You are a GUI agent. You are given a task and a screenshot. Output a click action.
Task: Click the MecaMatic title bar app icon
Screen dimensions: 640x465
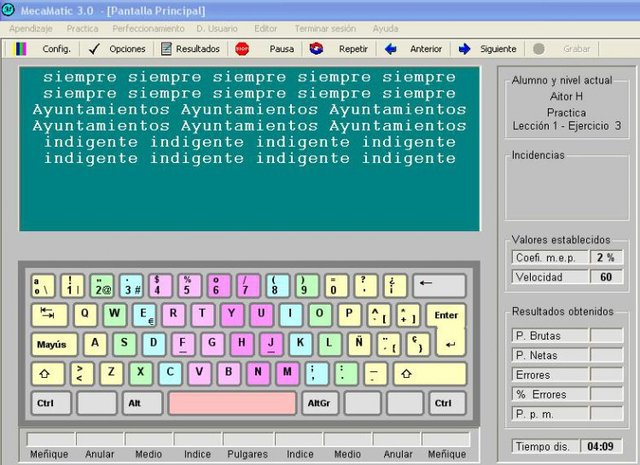point(8,10)
